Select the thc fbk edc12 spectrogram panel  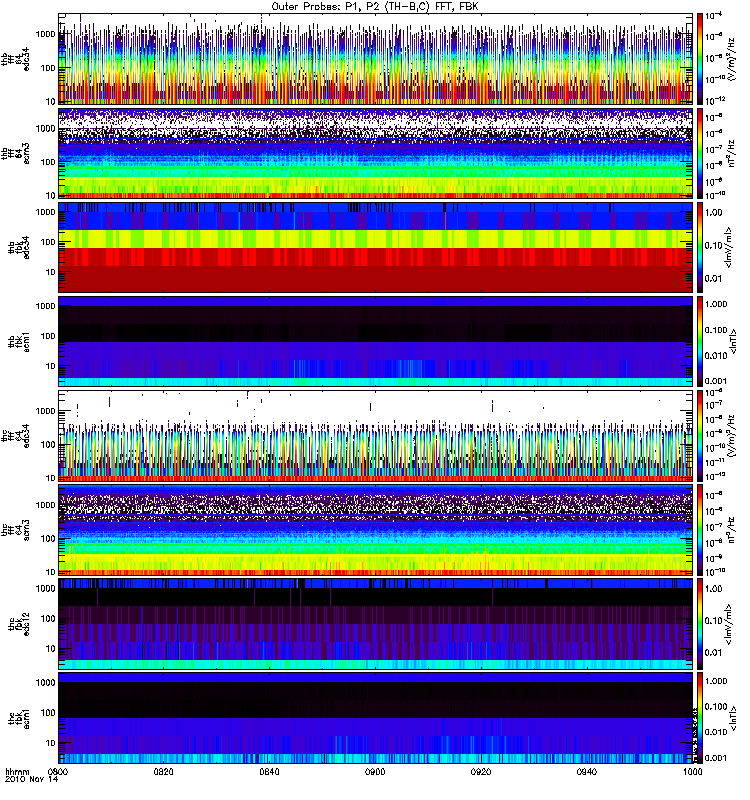pyautogui.click(x=376, y=623)
